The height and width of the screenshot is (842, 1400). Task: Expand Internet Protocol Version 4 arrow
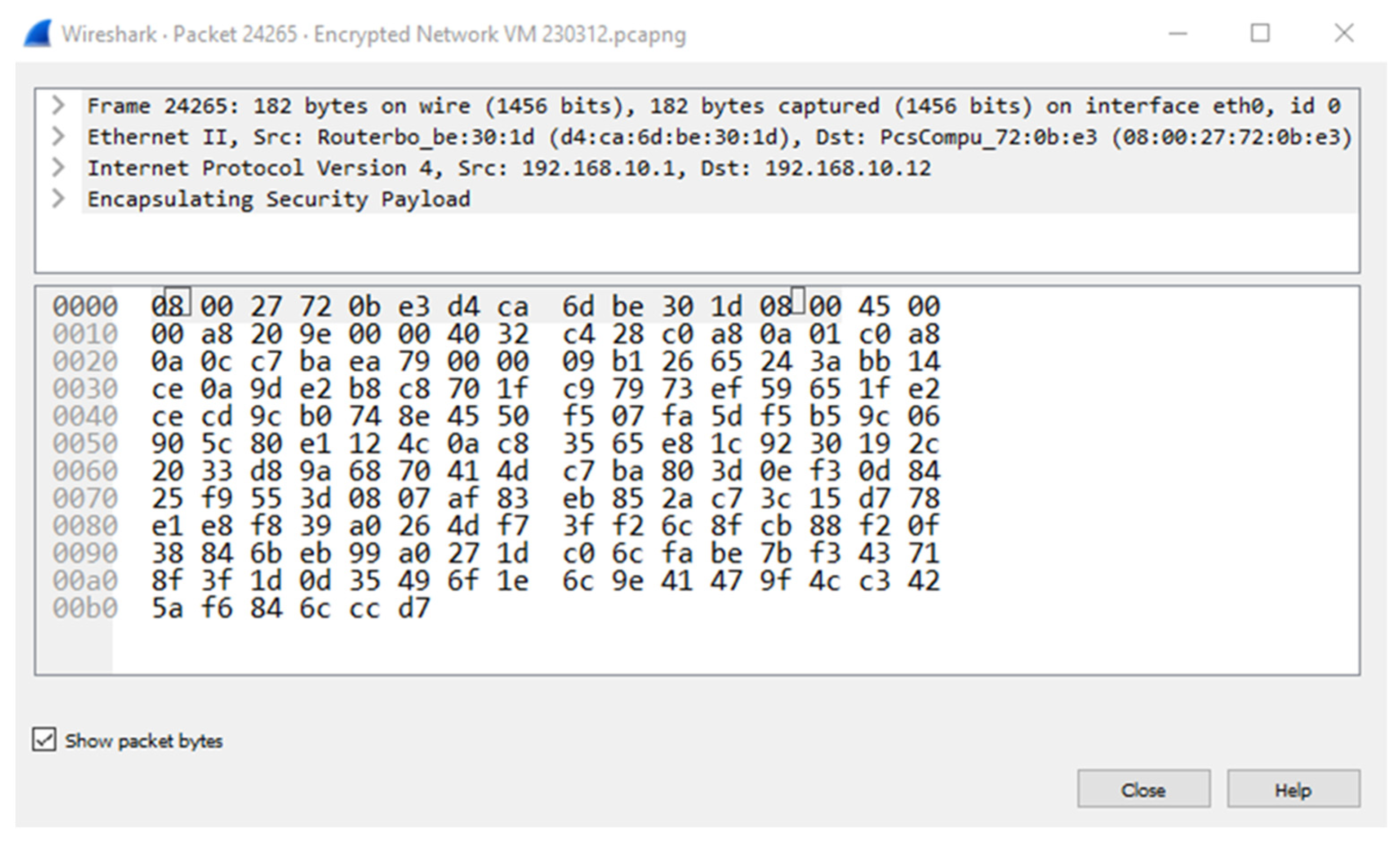pos(58,168)
